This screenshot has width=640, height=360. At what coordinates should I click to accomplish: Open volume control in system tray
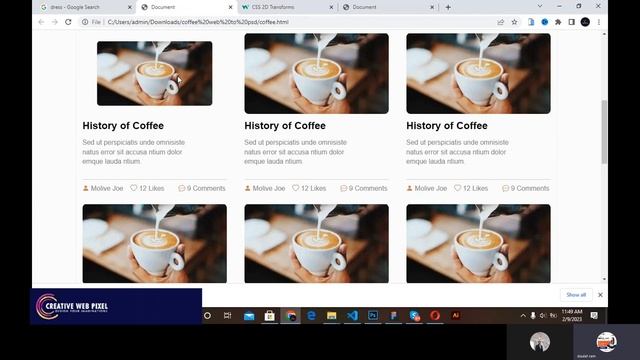pos(542,316)
